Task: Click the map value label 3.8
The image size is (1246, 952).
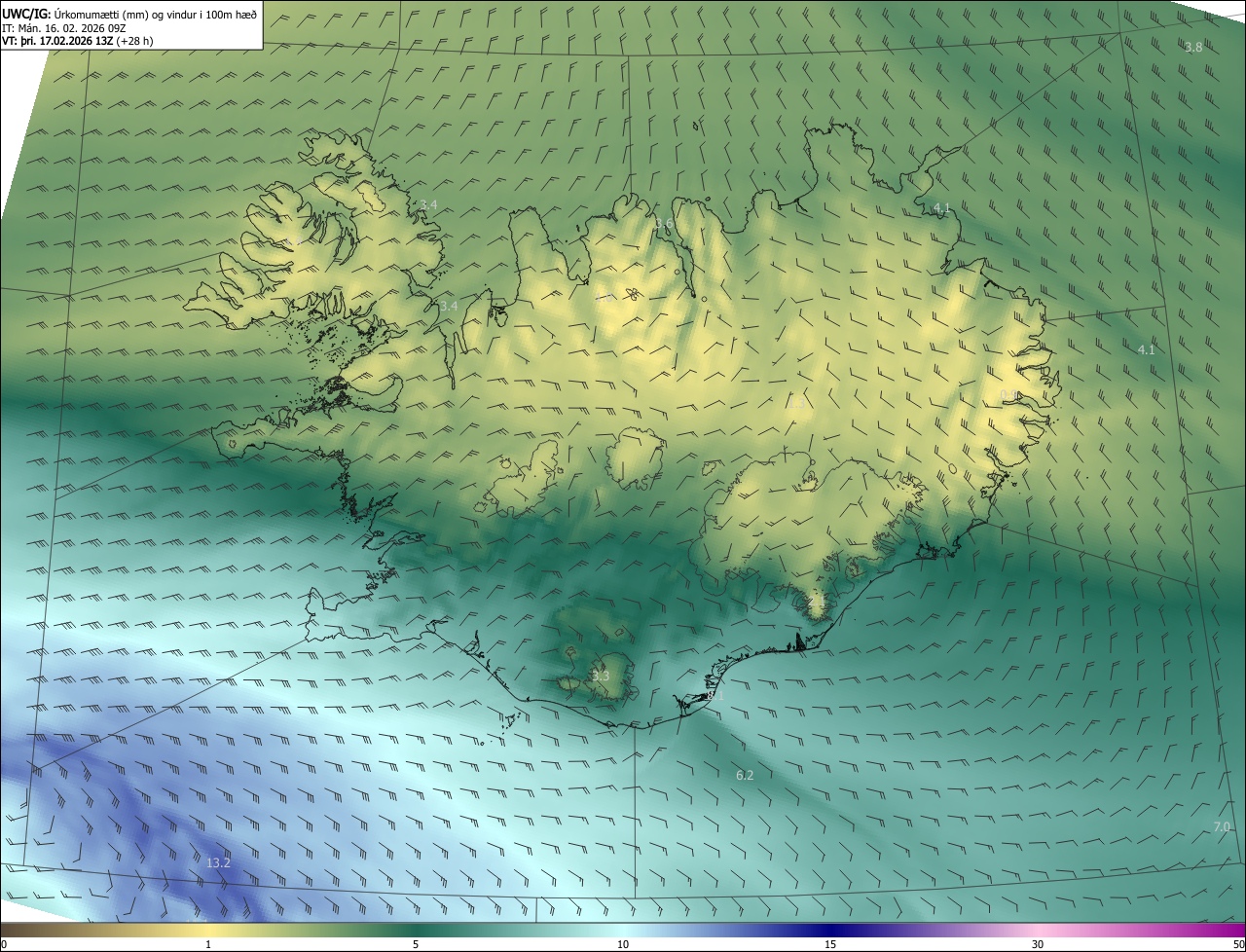Action: tap(1193, 47)
